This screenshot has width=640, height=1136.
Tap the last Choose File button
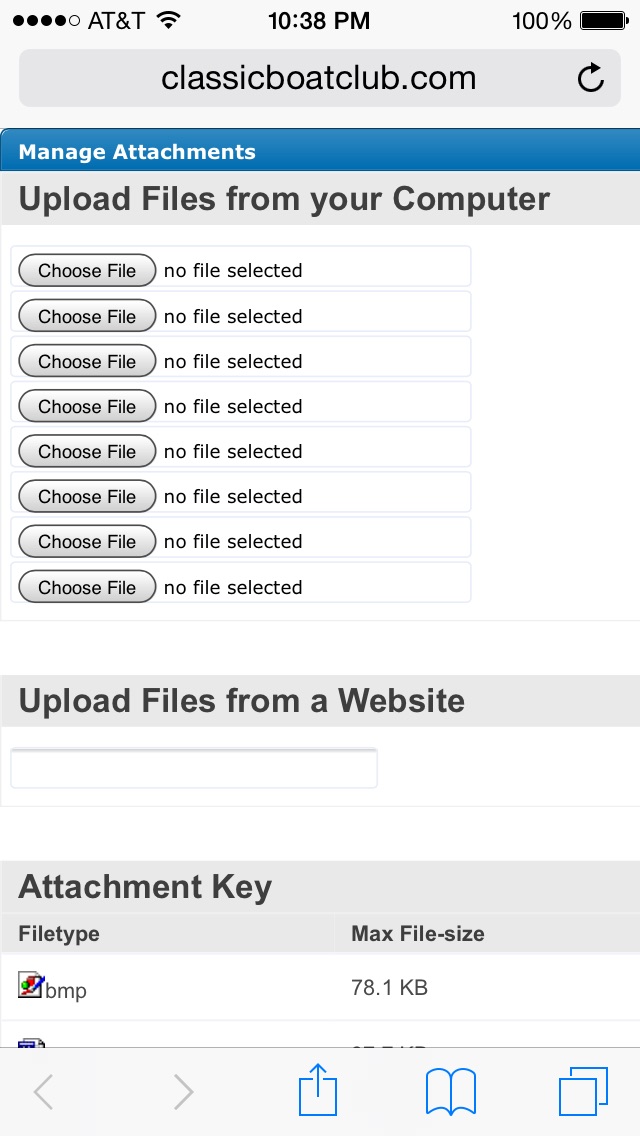click(87, 587)
